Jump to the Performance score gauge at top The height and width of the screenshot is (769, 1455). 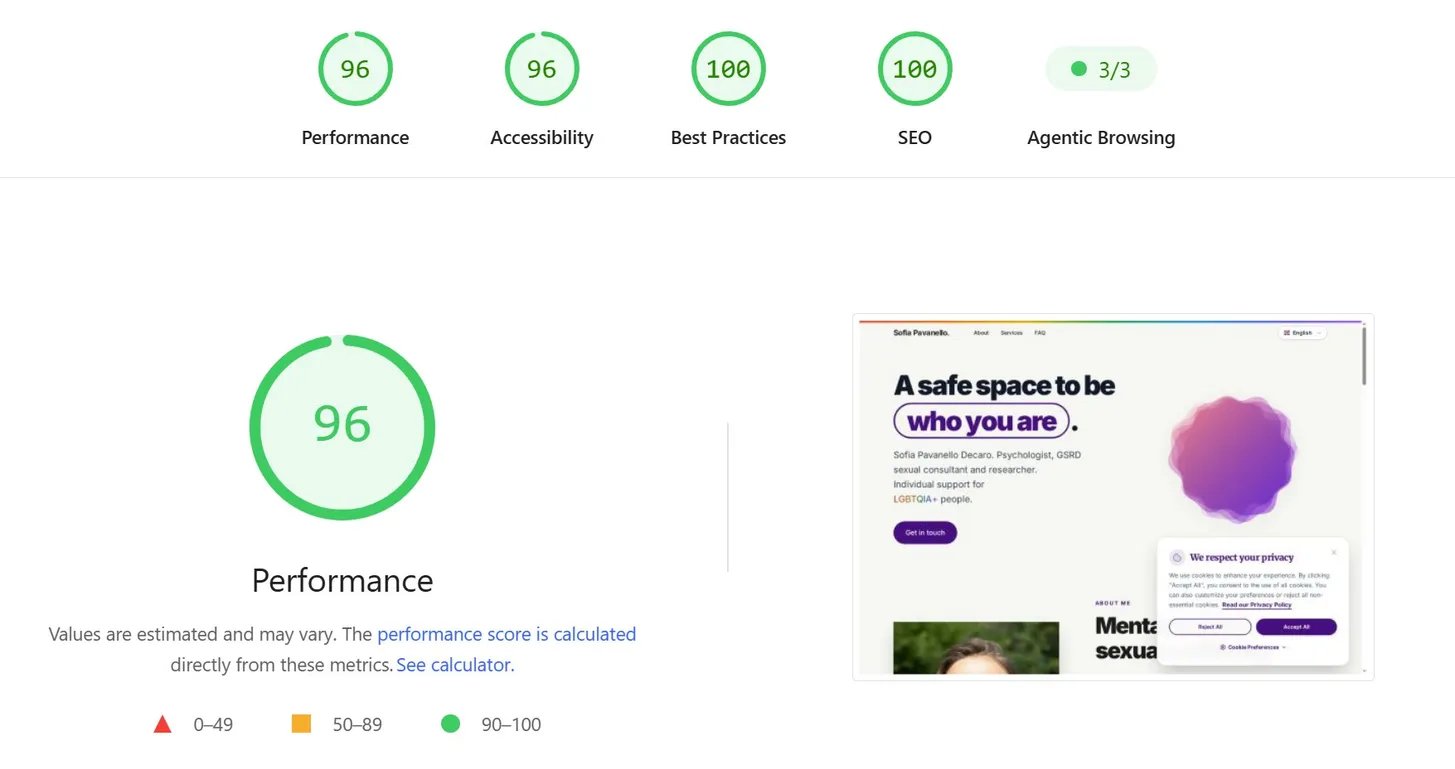(355, 69)
